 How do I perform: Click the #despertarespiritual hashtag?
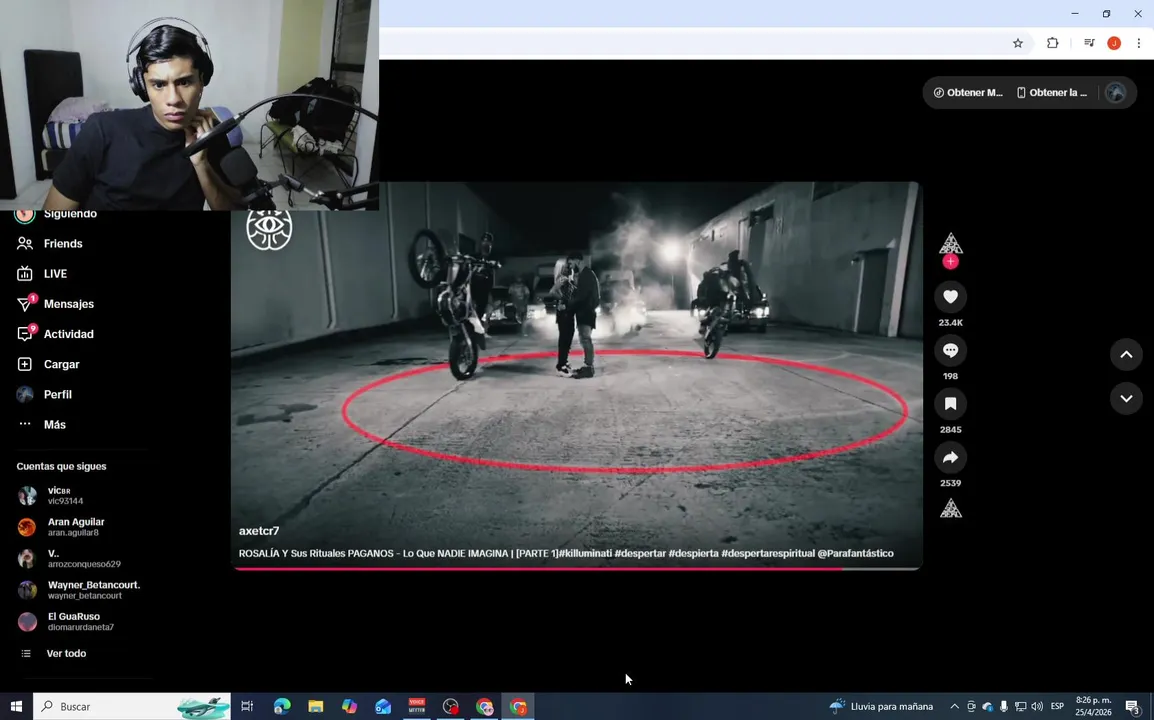(768, 554)
